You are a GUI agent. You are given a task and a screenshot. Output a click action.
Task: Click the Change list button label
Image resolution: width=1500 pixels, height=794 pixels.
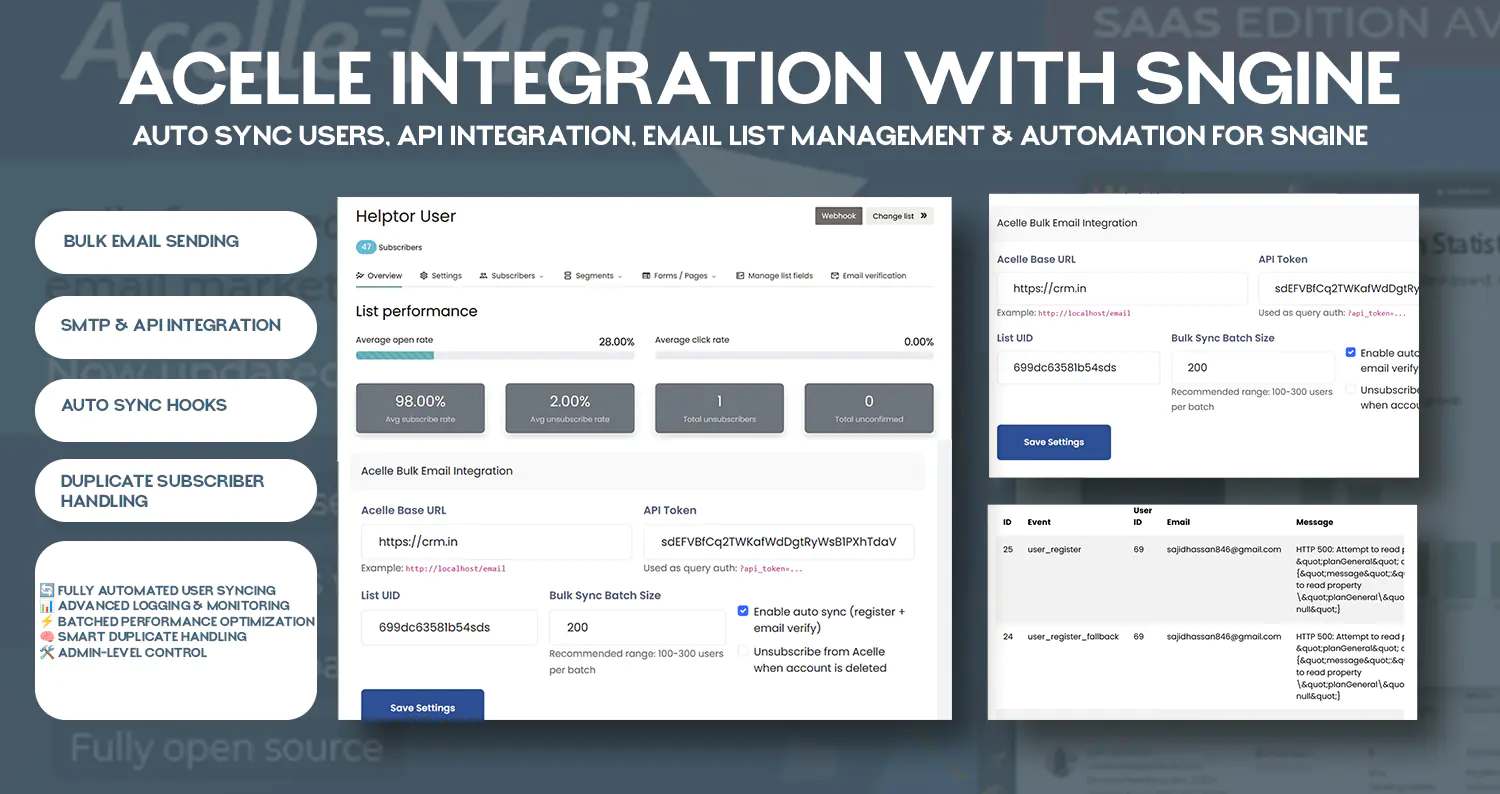pos(893,216)
